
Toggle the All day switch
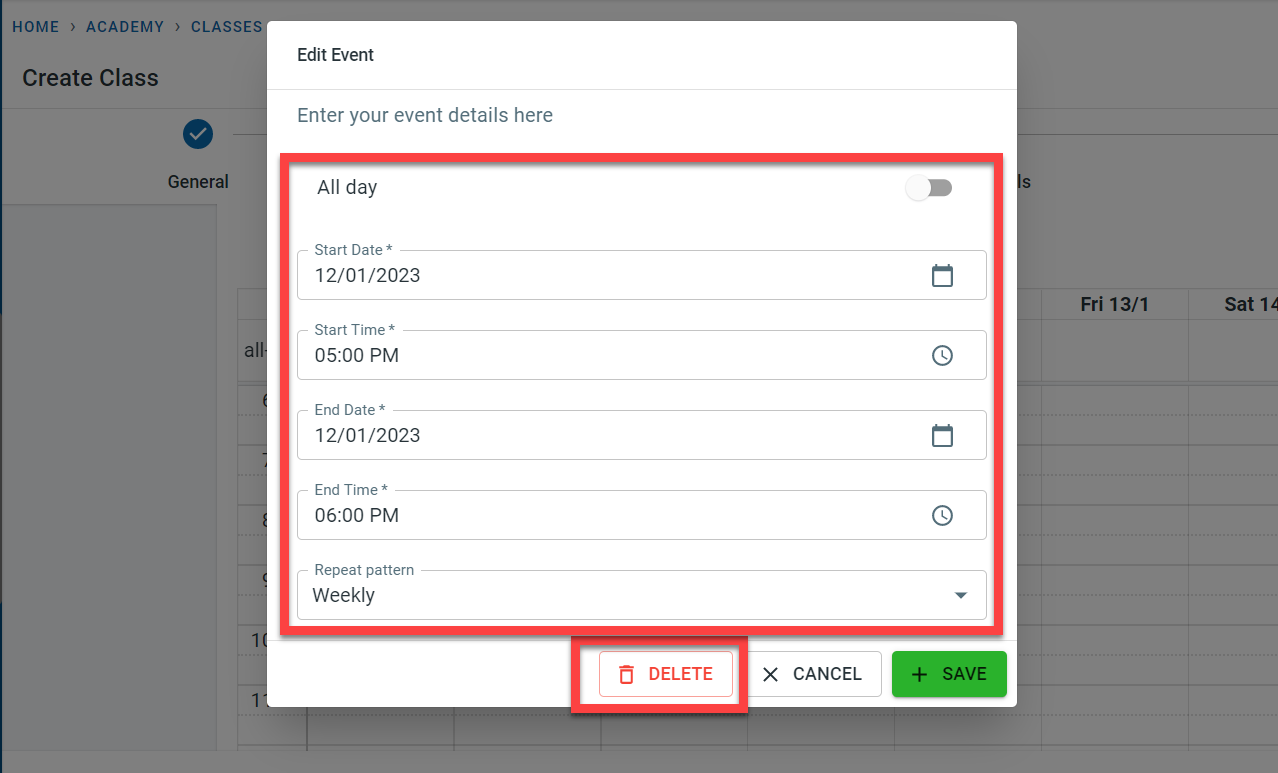coord(929,188)
